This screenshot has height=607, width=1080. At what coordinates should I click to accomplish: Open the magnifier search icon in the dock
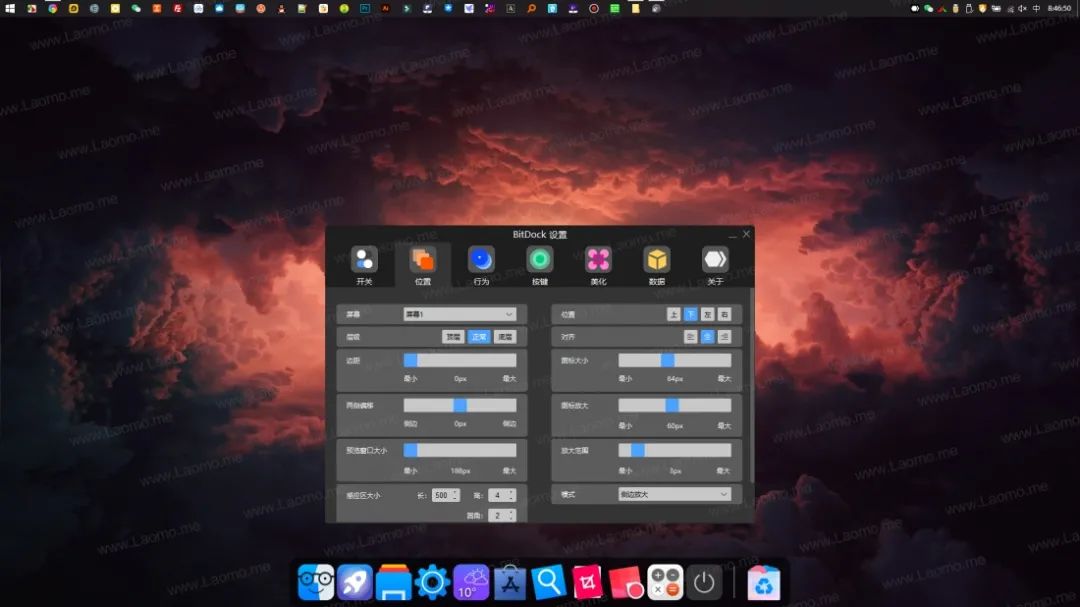click(549, 580)
